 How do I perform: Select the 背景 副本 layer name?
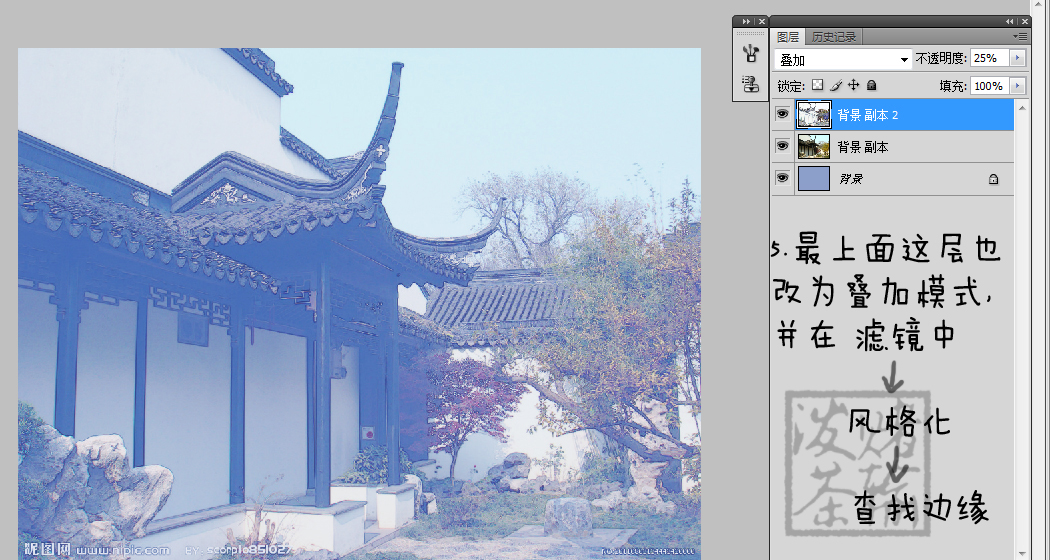point(863,147)
